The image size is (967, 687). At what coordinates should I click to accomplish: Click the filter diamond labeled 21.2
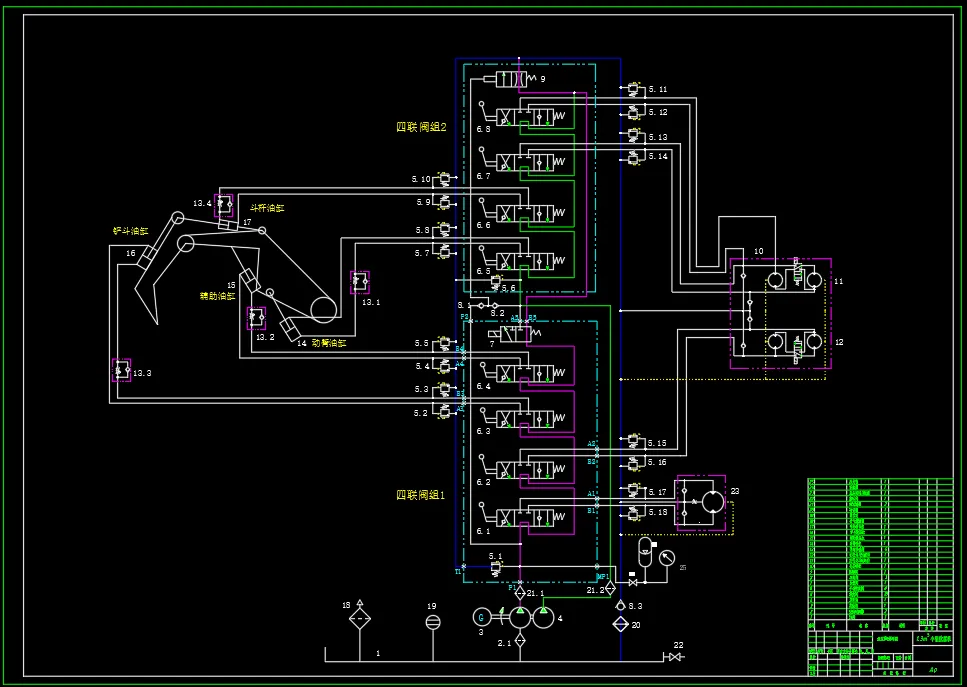[x=609, y=588]
